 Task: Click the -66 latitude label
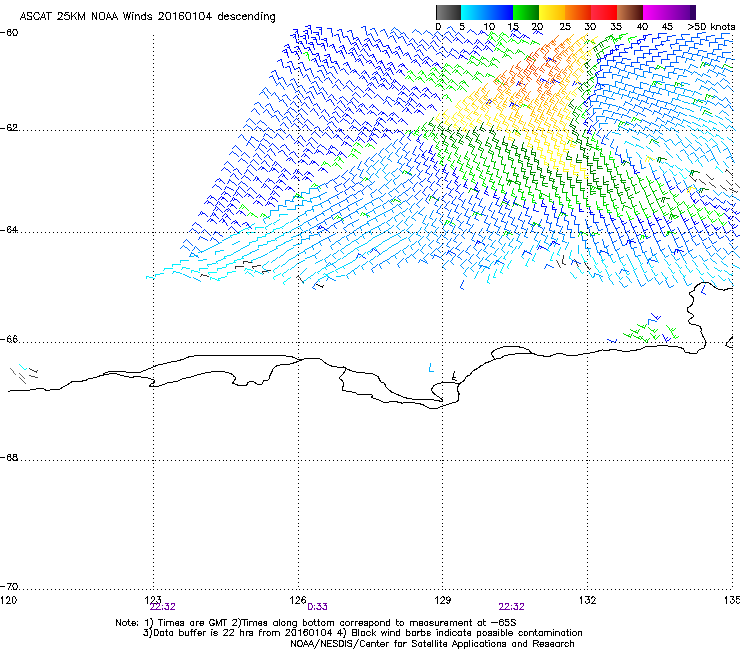(9, 339)
